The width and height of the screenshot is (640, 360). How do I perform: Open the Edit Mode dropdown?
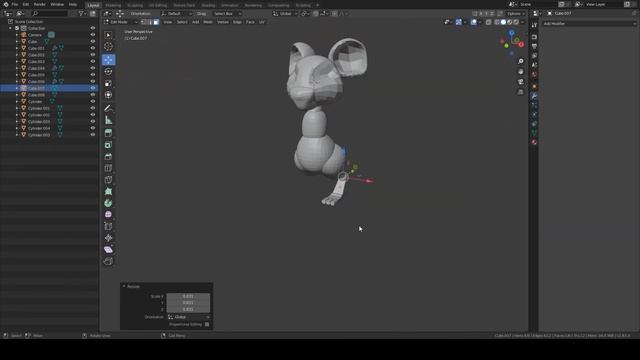point(120,22)
